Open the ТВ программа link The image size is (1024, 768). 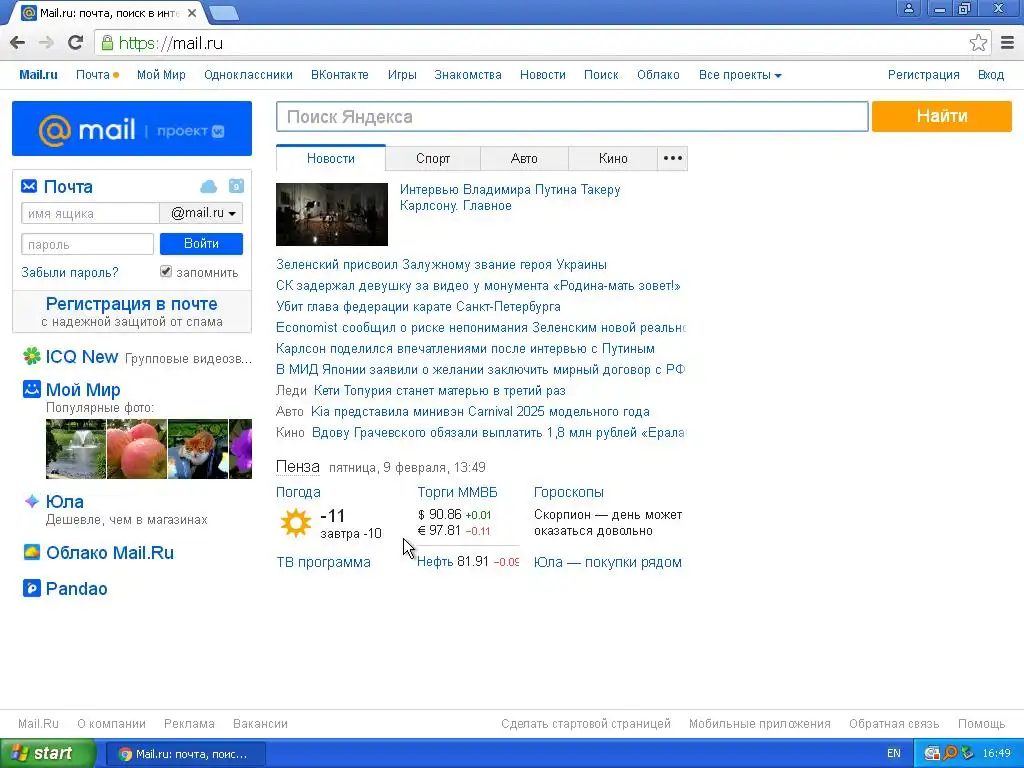323,562
